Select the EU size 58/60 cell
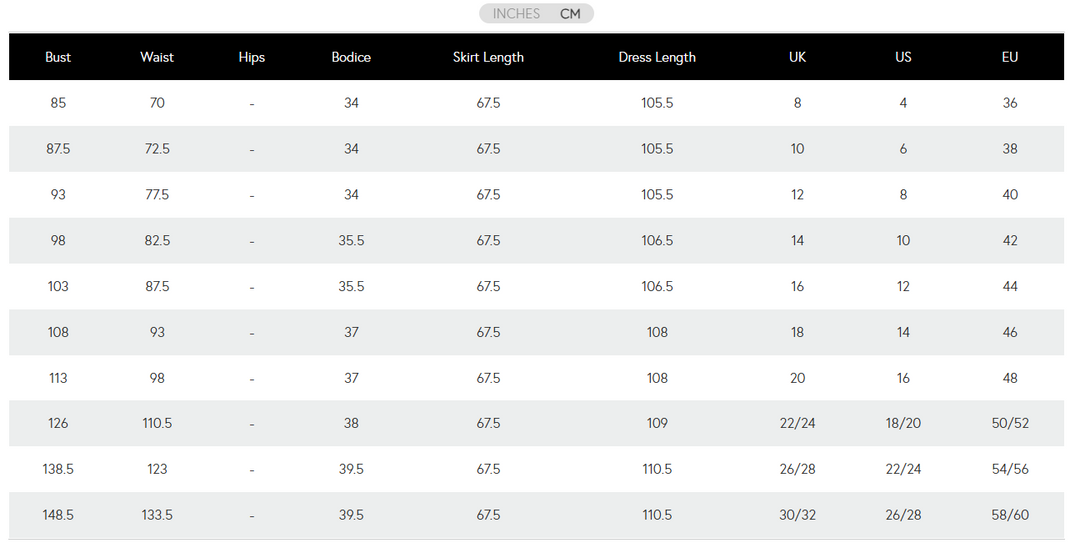1080x558 pixels. [x=1010, y=515]
